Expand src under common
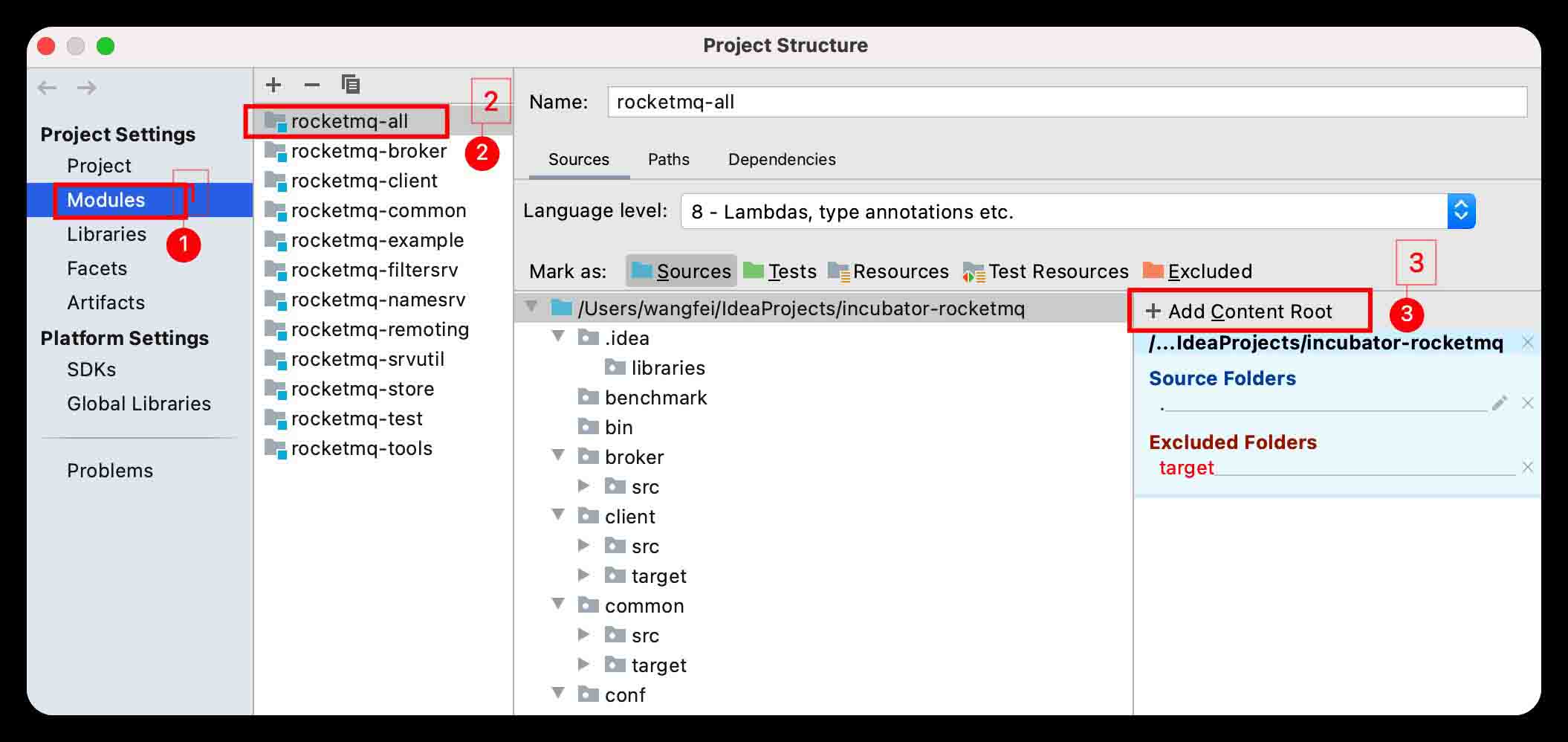This screenshot has width=1568, height=742. (584, 635)
